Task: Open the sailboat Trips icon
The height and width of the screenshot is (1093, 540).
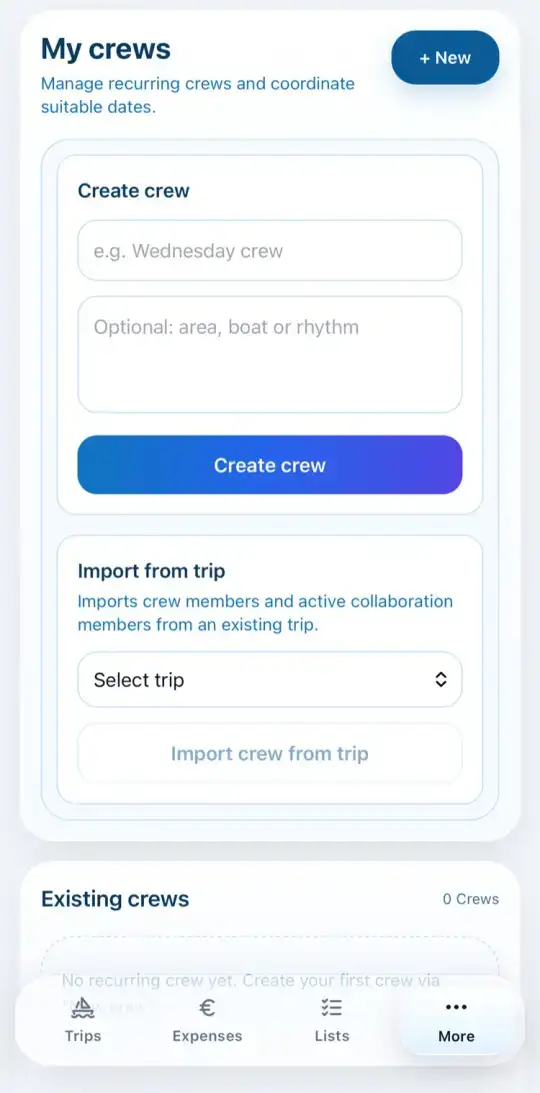Action: point(83,1007)
